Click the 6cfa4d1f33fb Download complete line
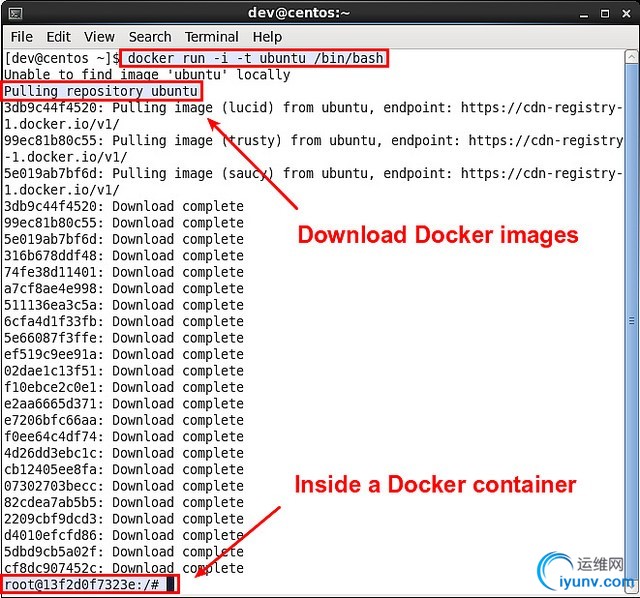This screenshot has height=598, width=640. pyautogui.click(x=124, y=321)
